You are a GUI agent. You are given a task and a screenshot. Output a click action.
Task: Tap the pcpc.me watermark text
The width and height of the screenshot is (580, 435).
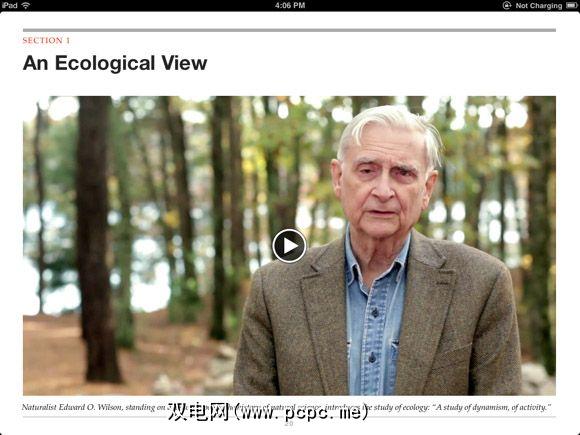click(x=268, y=412)
